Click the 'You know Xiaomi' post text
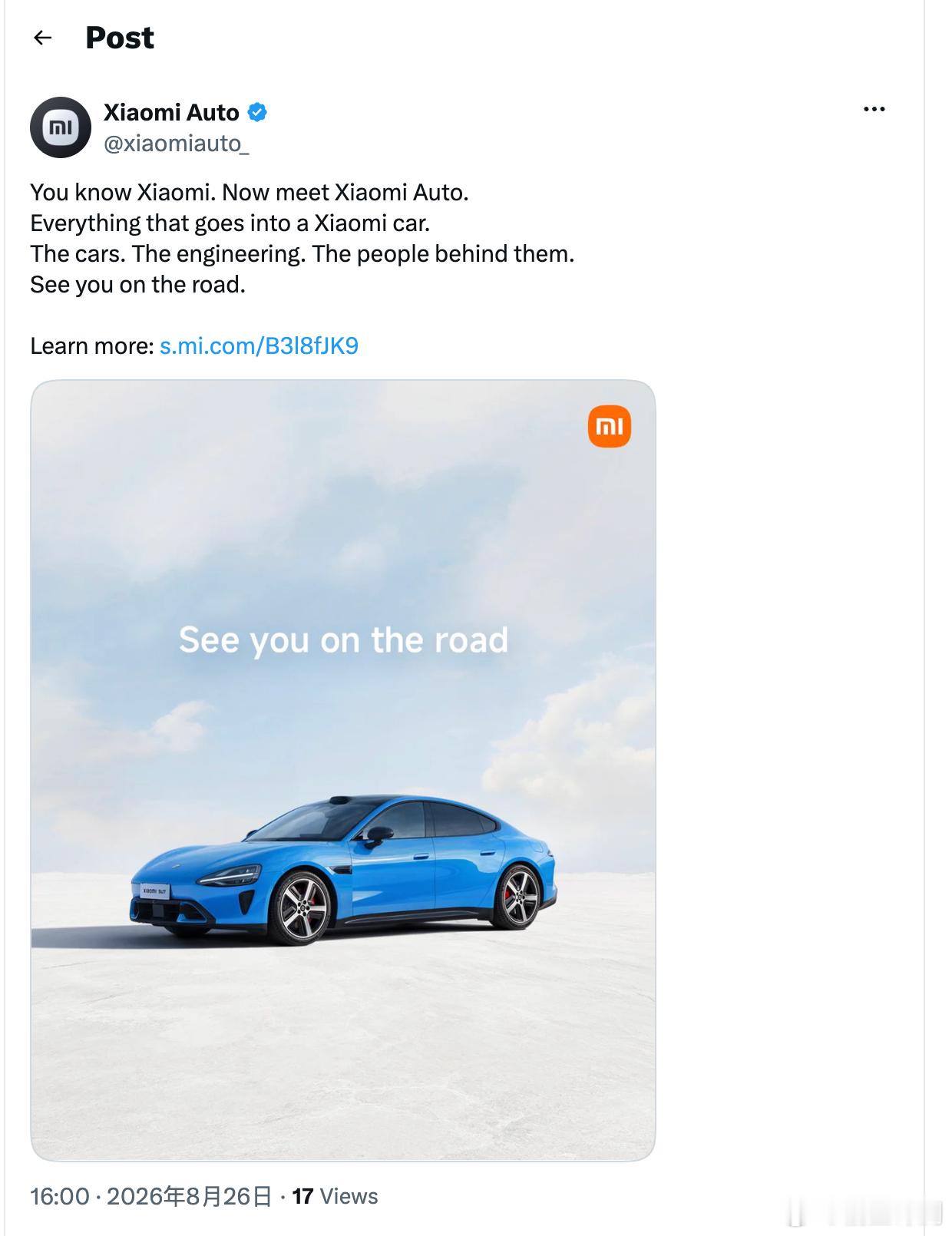Image resolution: width=952 pixels, height=1236 pixels. click(x=250, y=192)
